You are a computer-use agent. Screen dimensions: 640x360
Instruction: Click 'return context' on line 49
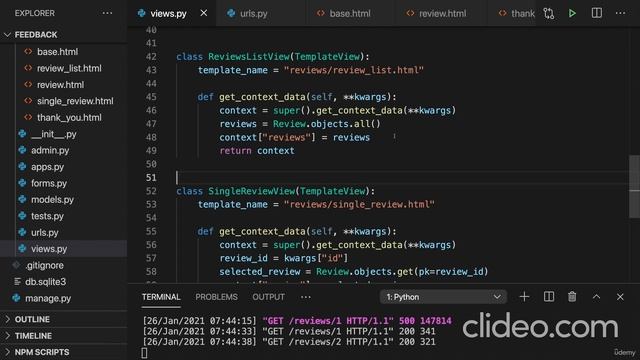point(257,151)
